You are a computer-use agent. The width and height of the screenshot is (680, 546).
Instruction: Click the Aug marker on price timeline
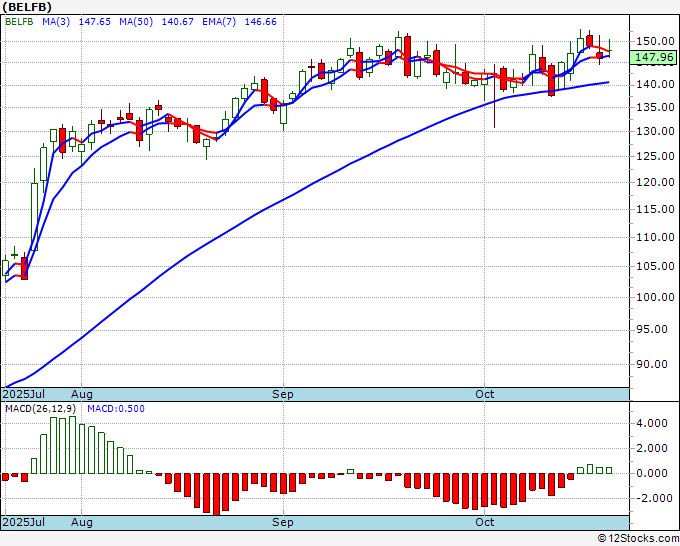coord(82,394)
